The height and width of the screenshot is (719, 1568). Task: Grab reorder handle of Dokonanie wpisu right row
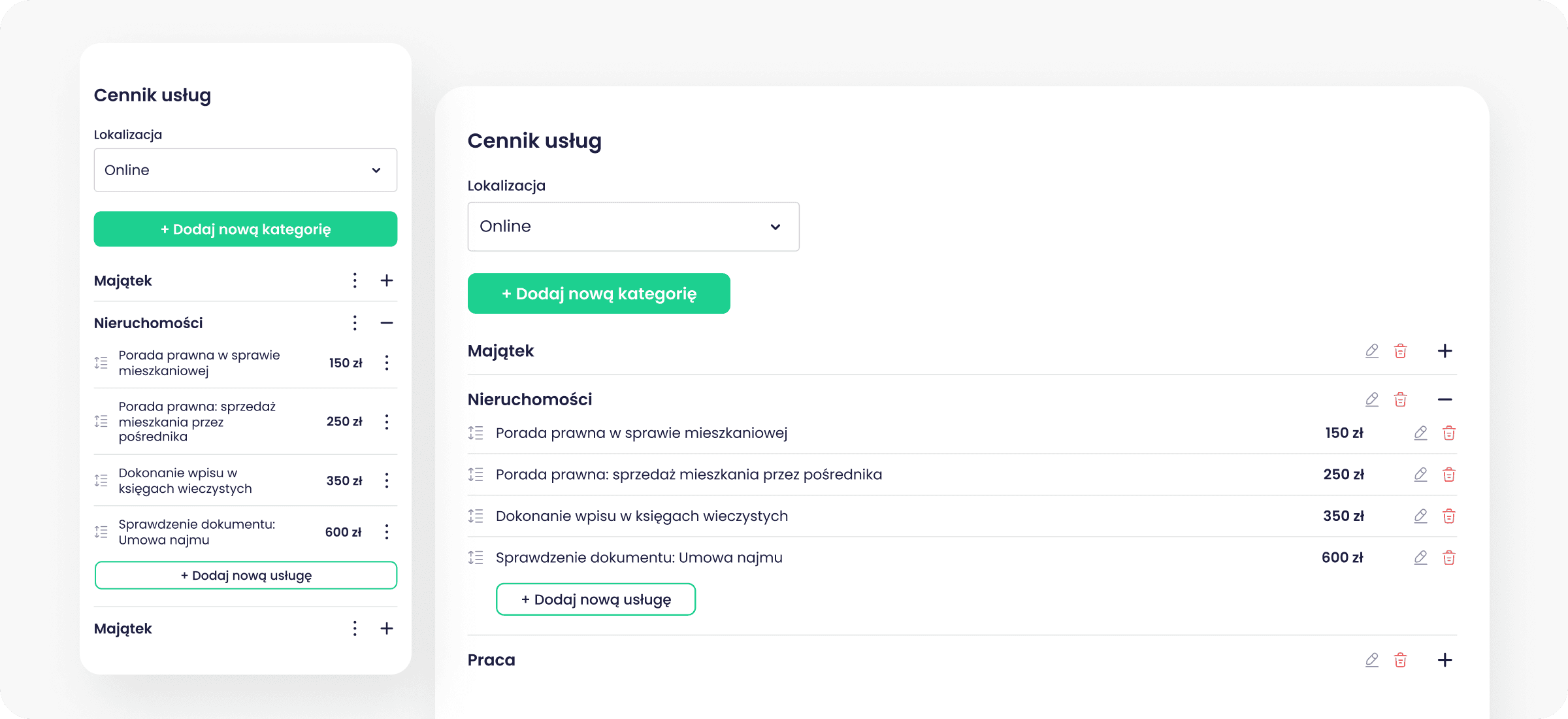[x=476, y=516]
